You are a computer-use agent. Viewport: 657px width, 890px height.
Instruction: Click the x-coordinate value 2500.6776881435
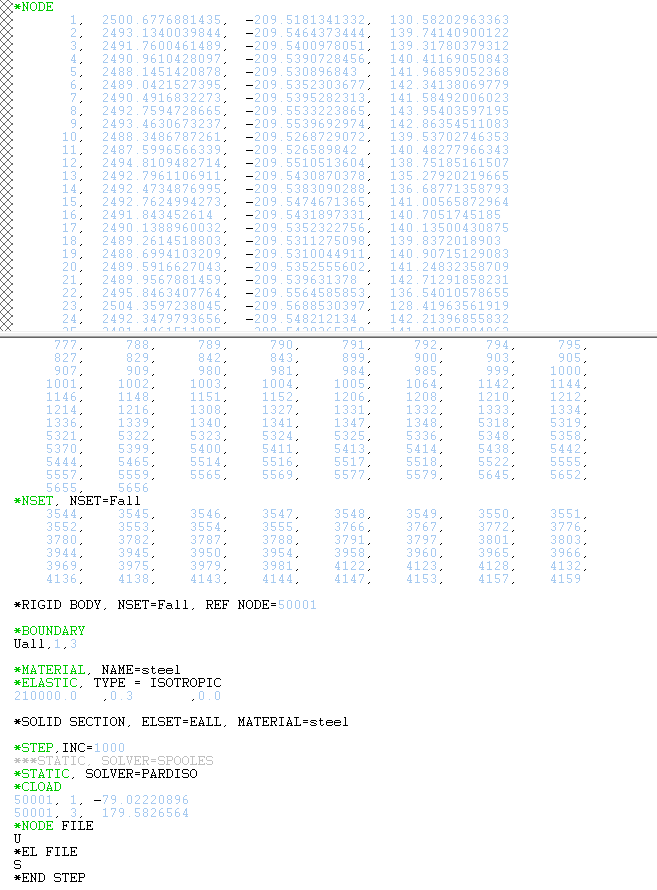tap(162, 20)
